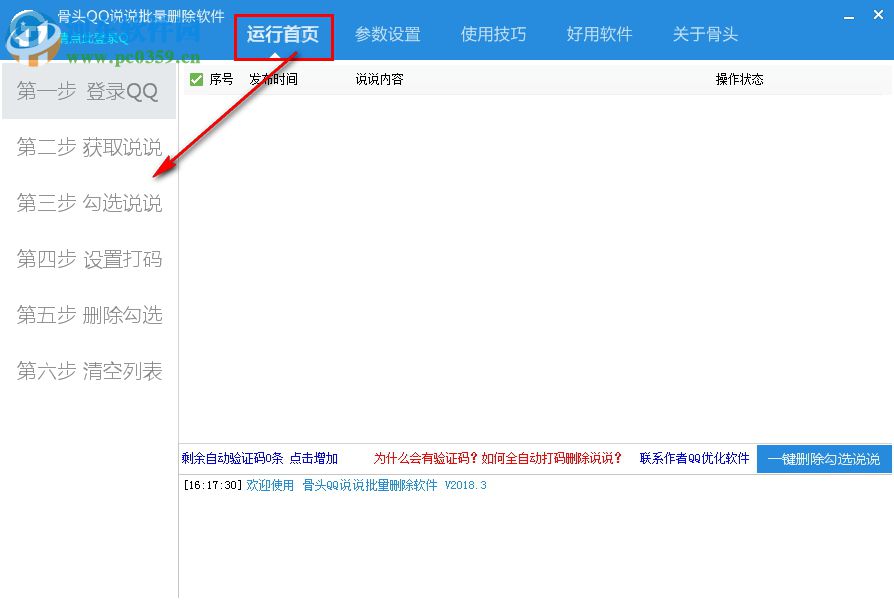
Task: Open the 关于骨头 tab
Action: click(705, 35)
